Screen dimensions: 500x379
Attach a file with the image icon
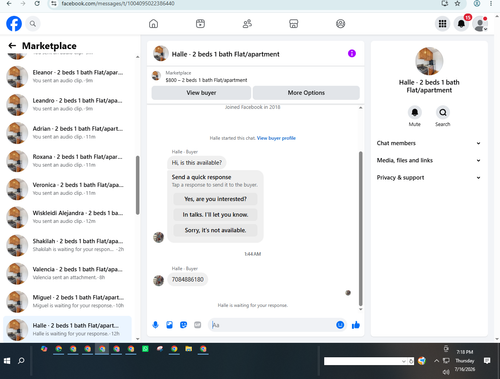[169, 325]
